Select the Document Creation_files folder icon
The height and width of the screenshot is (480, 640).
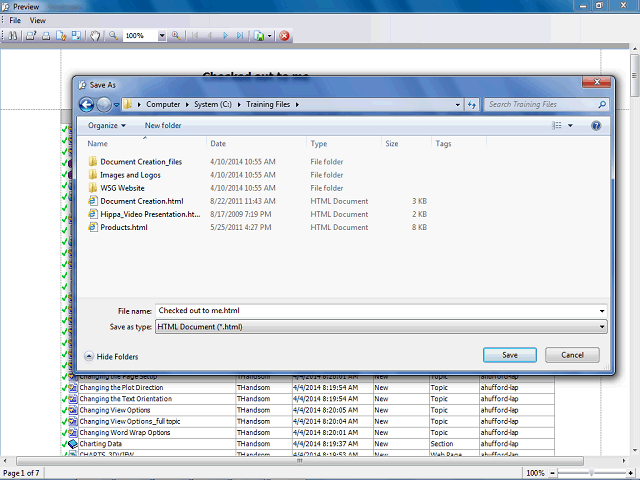click(93, 162)
